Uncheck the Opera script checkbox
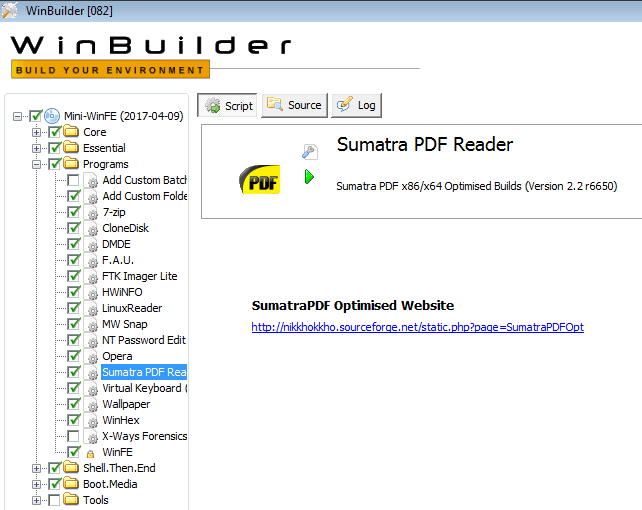The image size is (642, 510). [x=74, y=356]
